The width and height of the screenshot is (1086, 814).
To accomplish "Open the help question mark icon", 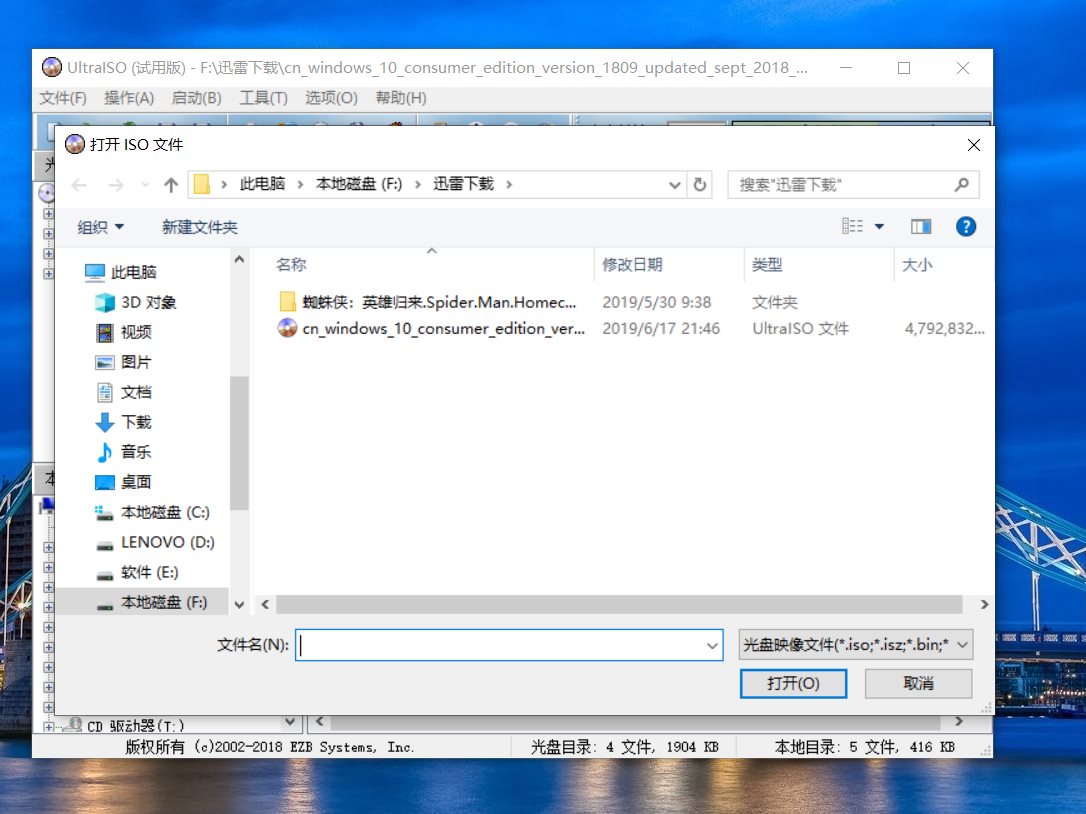I will 965,227.
